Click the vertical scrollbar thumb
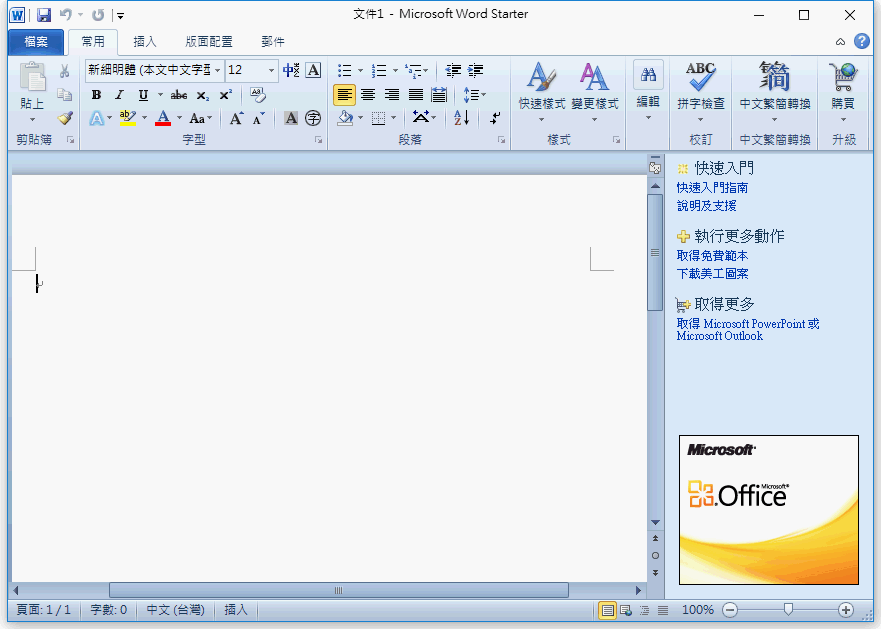 (x=655, y=252)
